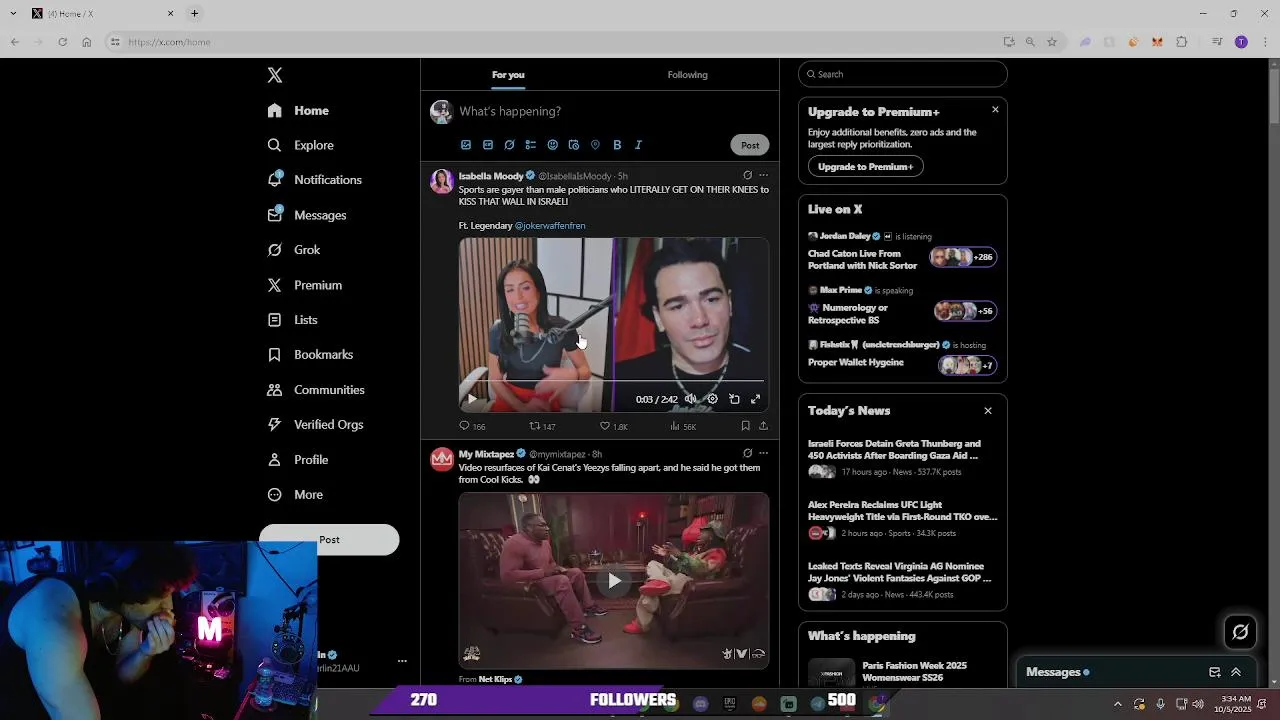Unmute the Isabella Moody video
1280x720 pixels.
690,399
